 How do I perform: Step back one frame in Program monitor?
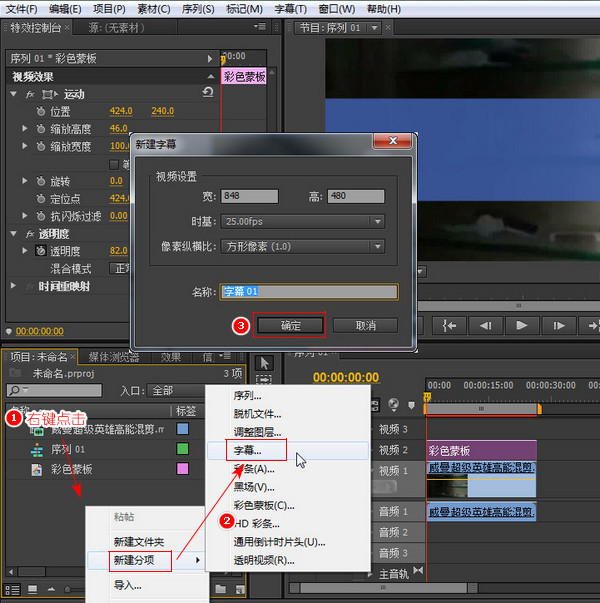pos(485,326)
